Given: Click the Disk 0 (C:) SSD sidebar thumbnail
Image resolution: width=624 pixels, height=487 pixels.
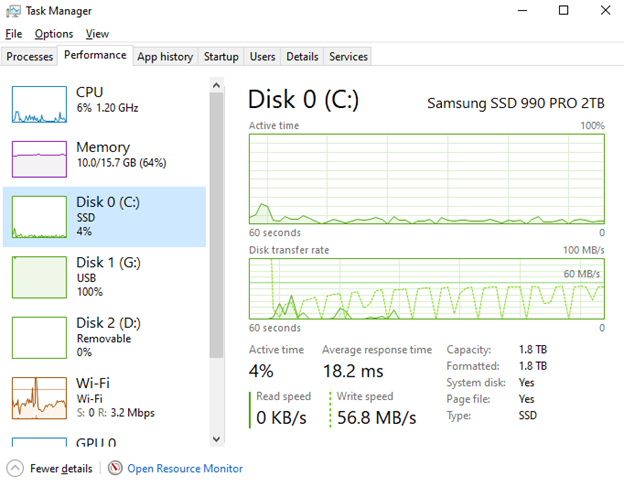Looking at the screenshot, I should pos(39,217).
